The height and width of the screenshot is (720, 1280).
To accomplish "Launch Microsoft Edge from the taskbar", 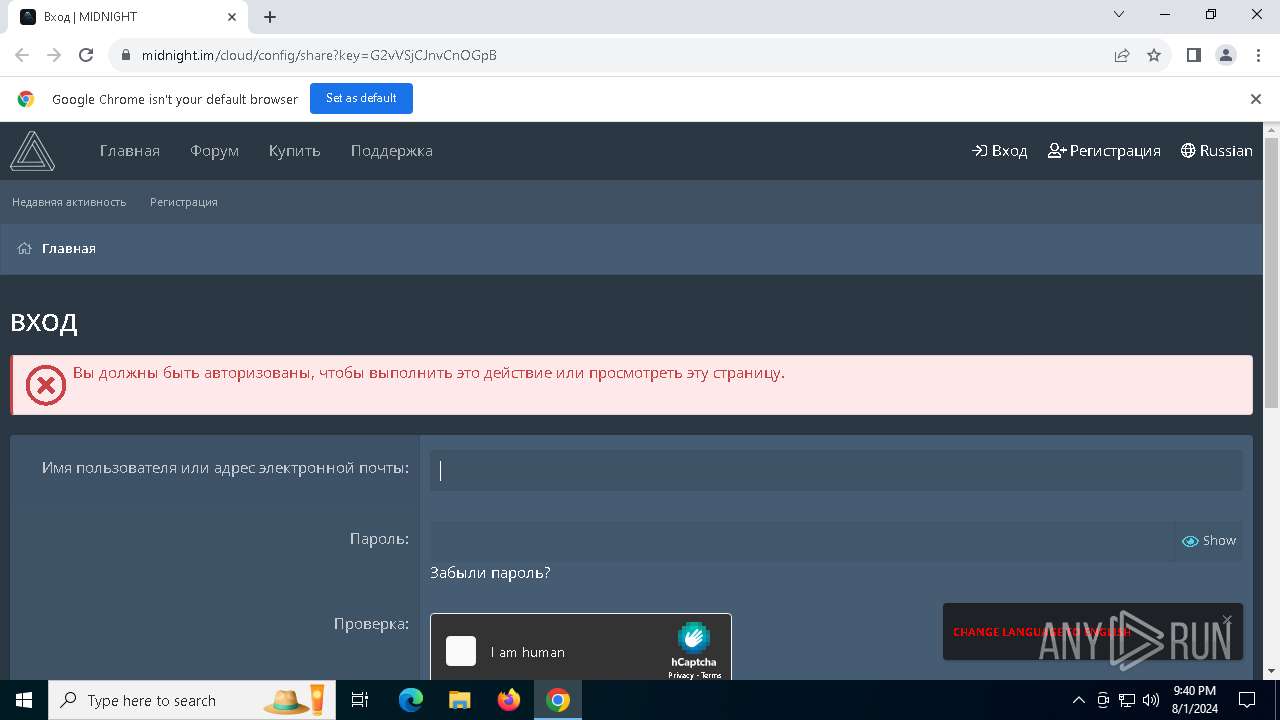I will (x=411, y=700).
